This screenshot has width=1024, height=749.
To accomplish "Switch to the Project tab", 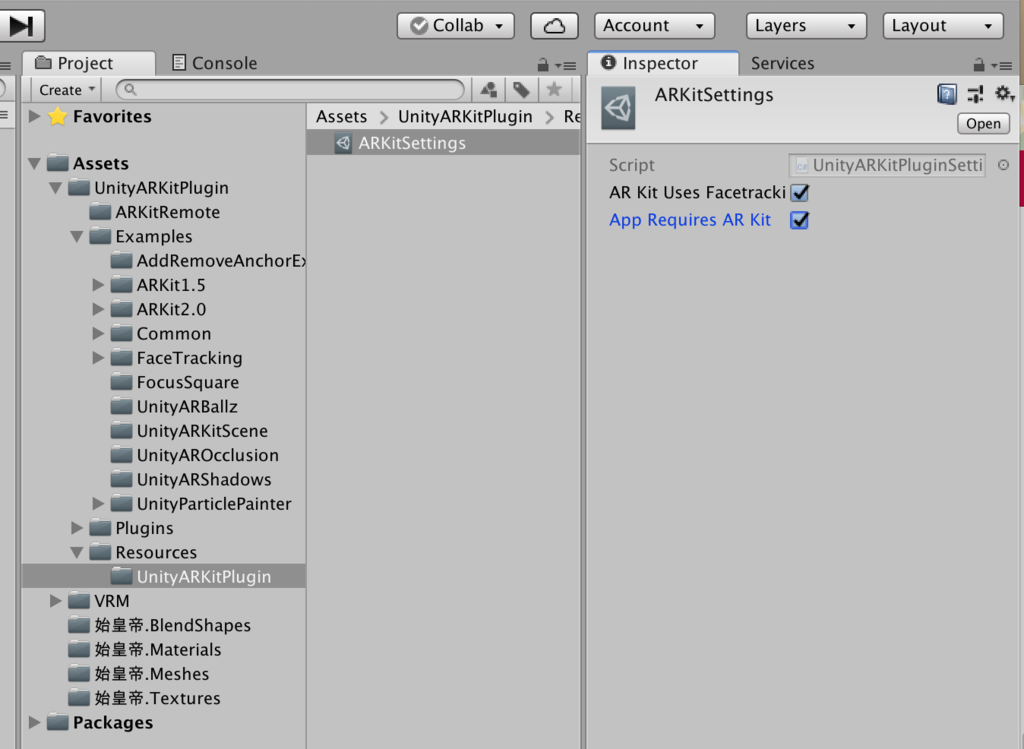I will (89, 63).
